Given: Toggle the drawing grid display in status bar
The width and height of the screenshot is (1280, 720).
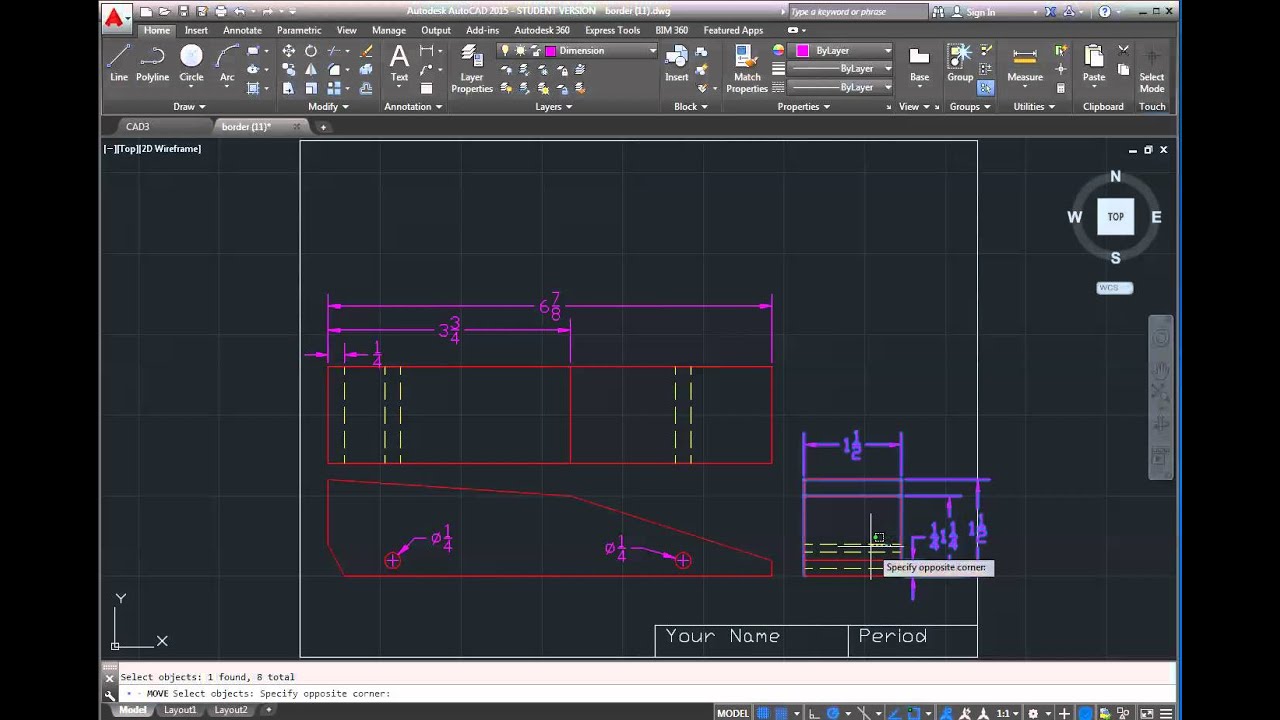Looking at the screenshot, I should [763, 713].
